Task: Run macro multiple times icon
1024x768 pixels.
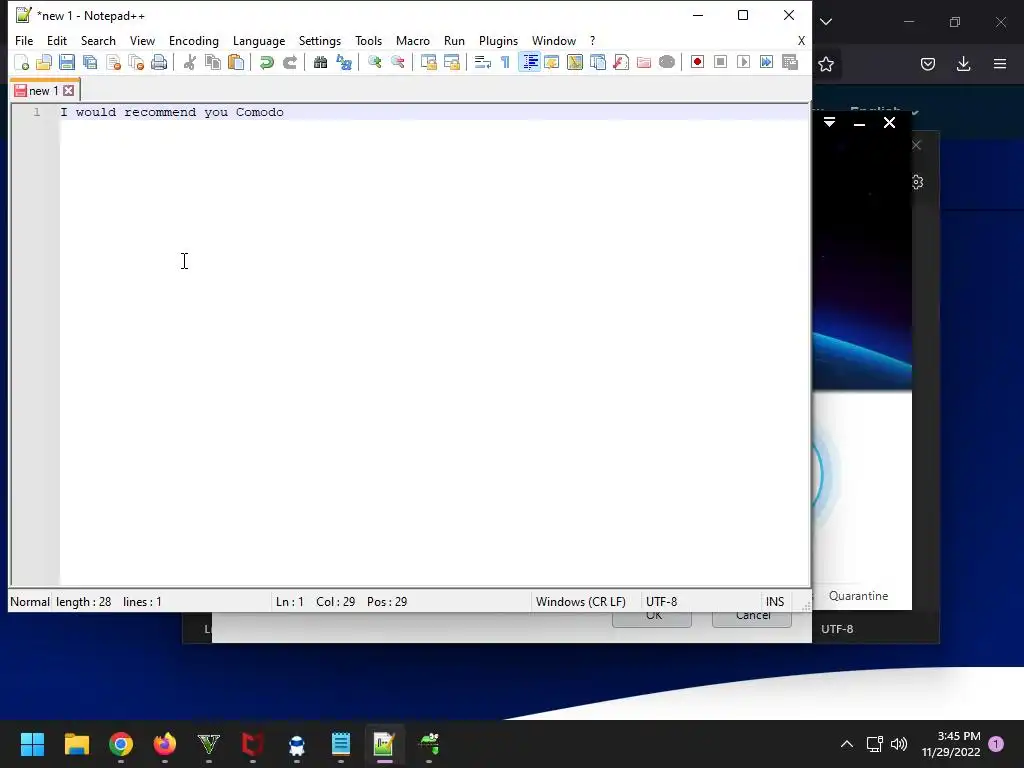Action: (x=767, y=62)
